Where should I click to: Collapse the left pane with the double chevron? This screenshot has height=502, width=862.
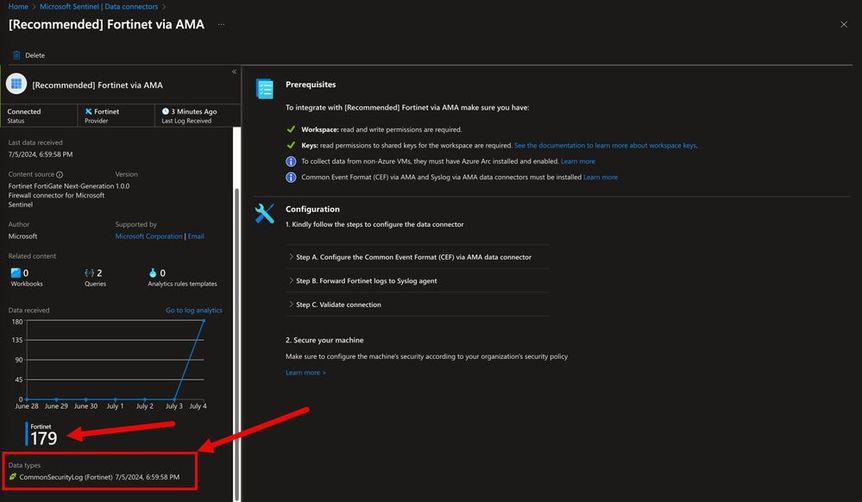(x=234, y=72)
